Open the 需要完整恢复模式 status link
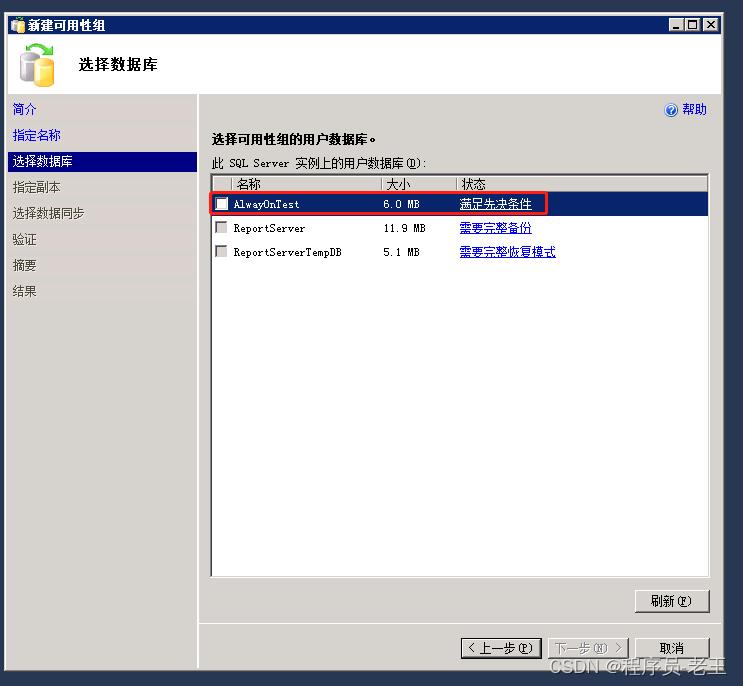The height and width of the screenshot is (686, 743). 507,252
